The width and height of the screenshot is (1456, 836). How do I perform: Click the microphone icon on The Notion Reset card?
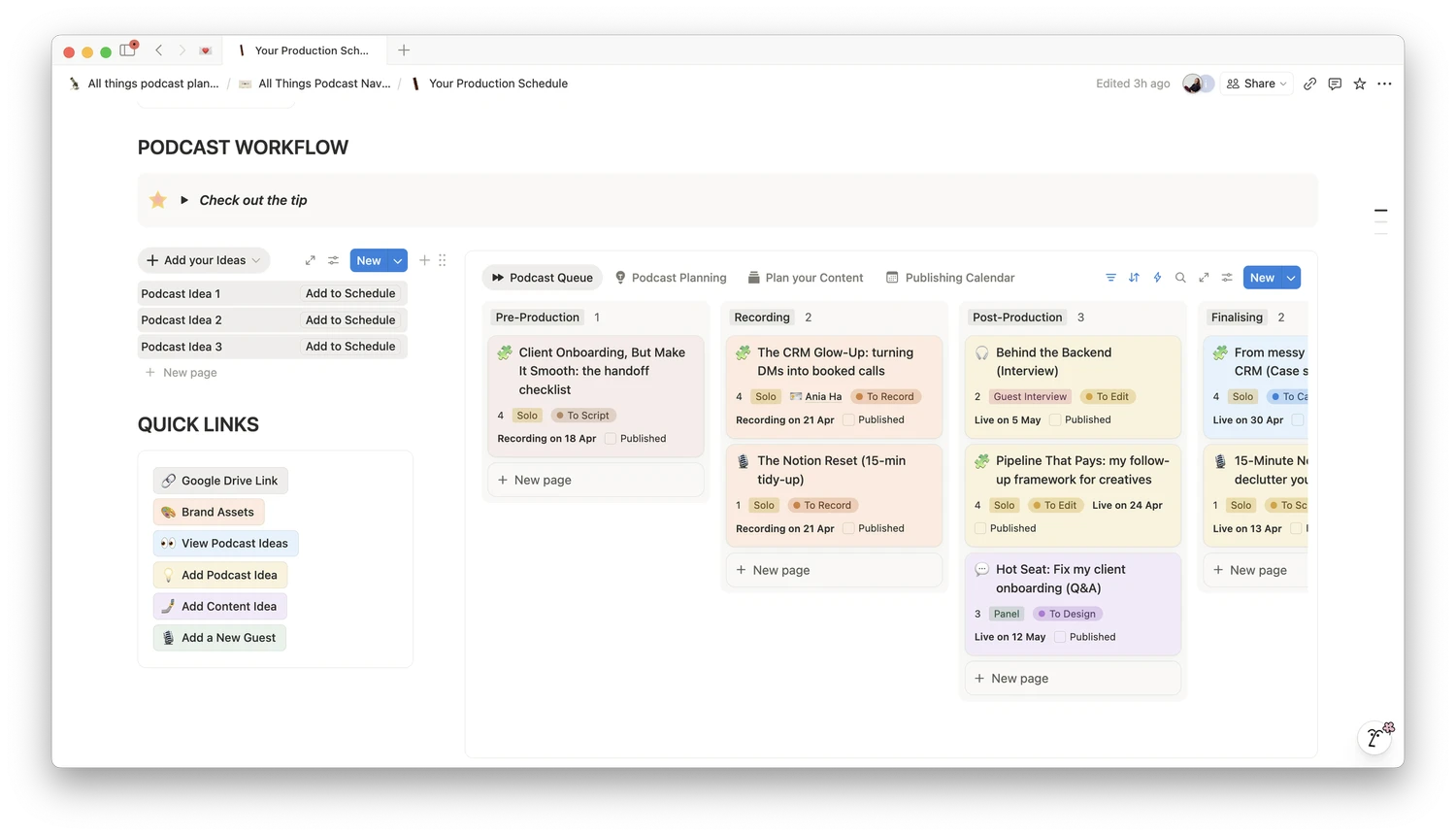[744, 461]
